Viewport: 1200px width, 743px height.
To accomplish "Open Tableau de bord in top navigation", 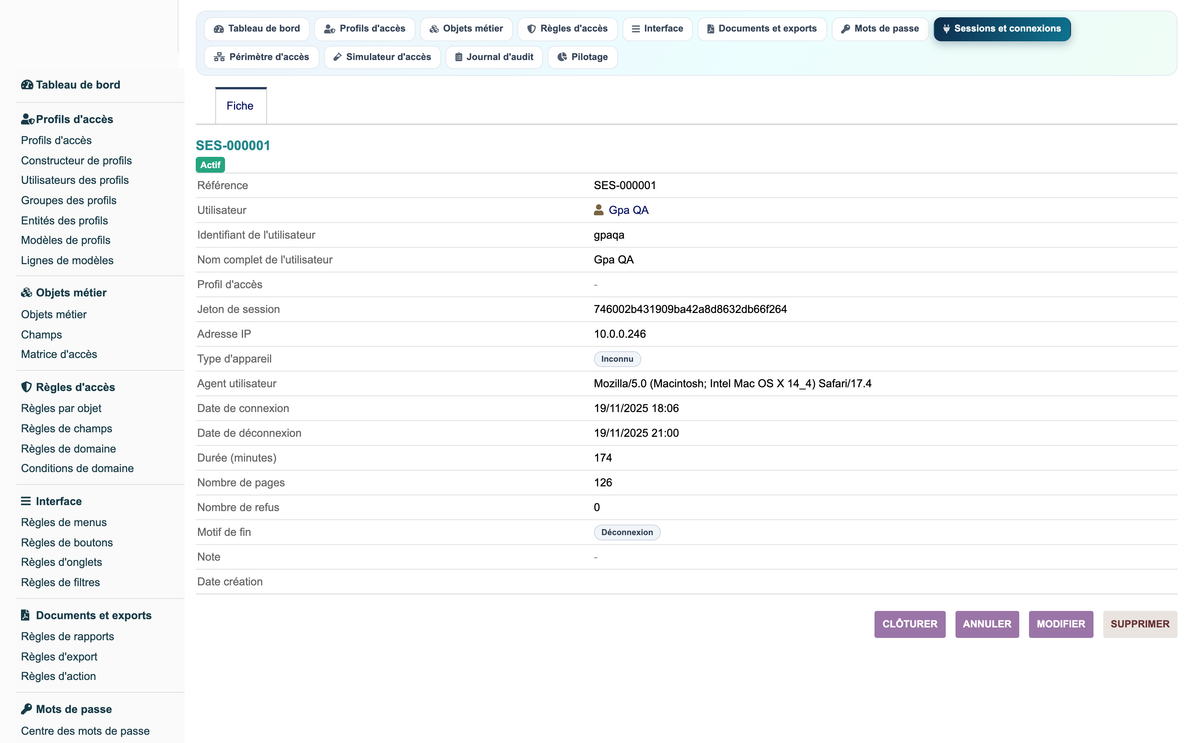I will (x=257, y=29).
